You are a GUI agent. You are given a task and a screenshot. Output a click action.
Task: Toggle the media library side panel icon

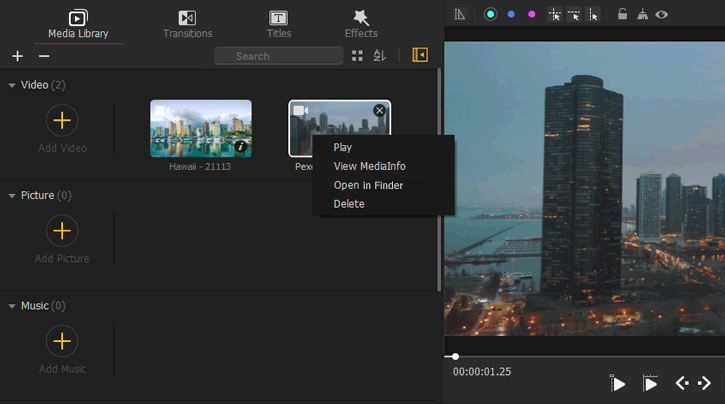420,56
